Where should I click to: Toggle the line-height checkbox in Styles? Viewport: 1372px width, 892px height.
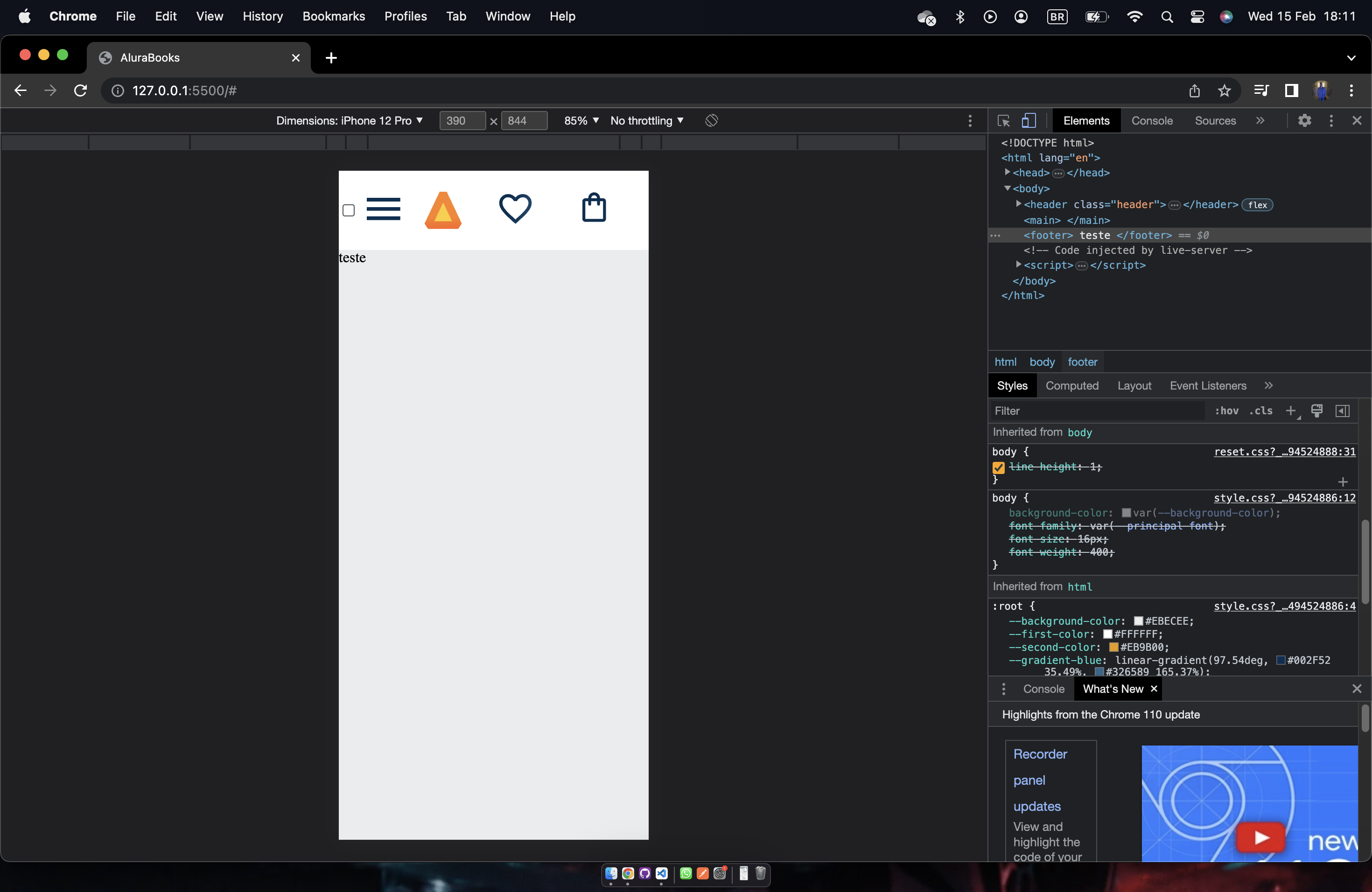point(998,467)
